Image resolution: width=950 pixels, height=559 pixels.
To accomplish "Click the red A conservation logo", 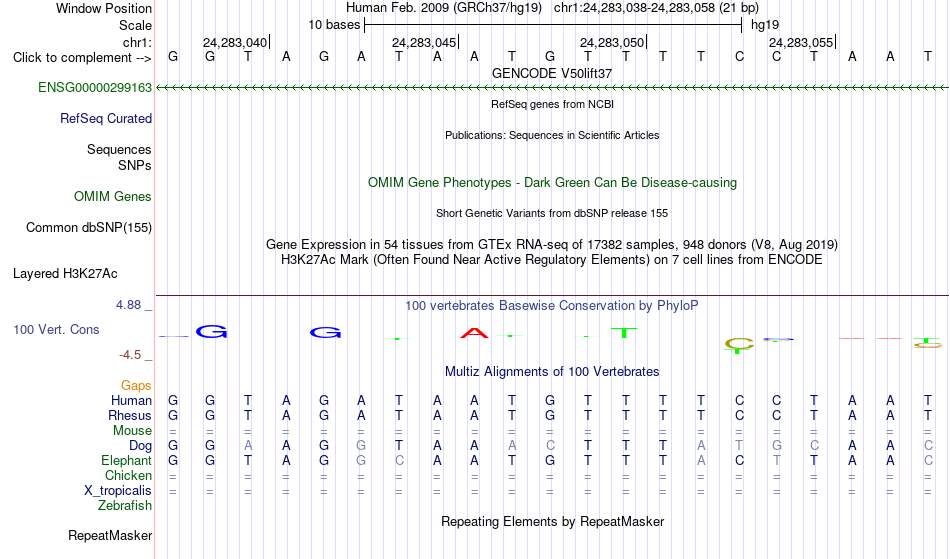I will [474, 332].
